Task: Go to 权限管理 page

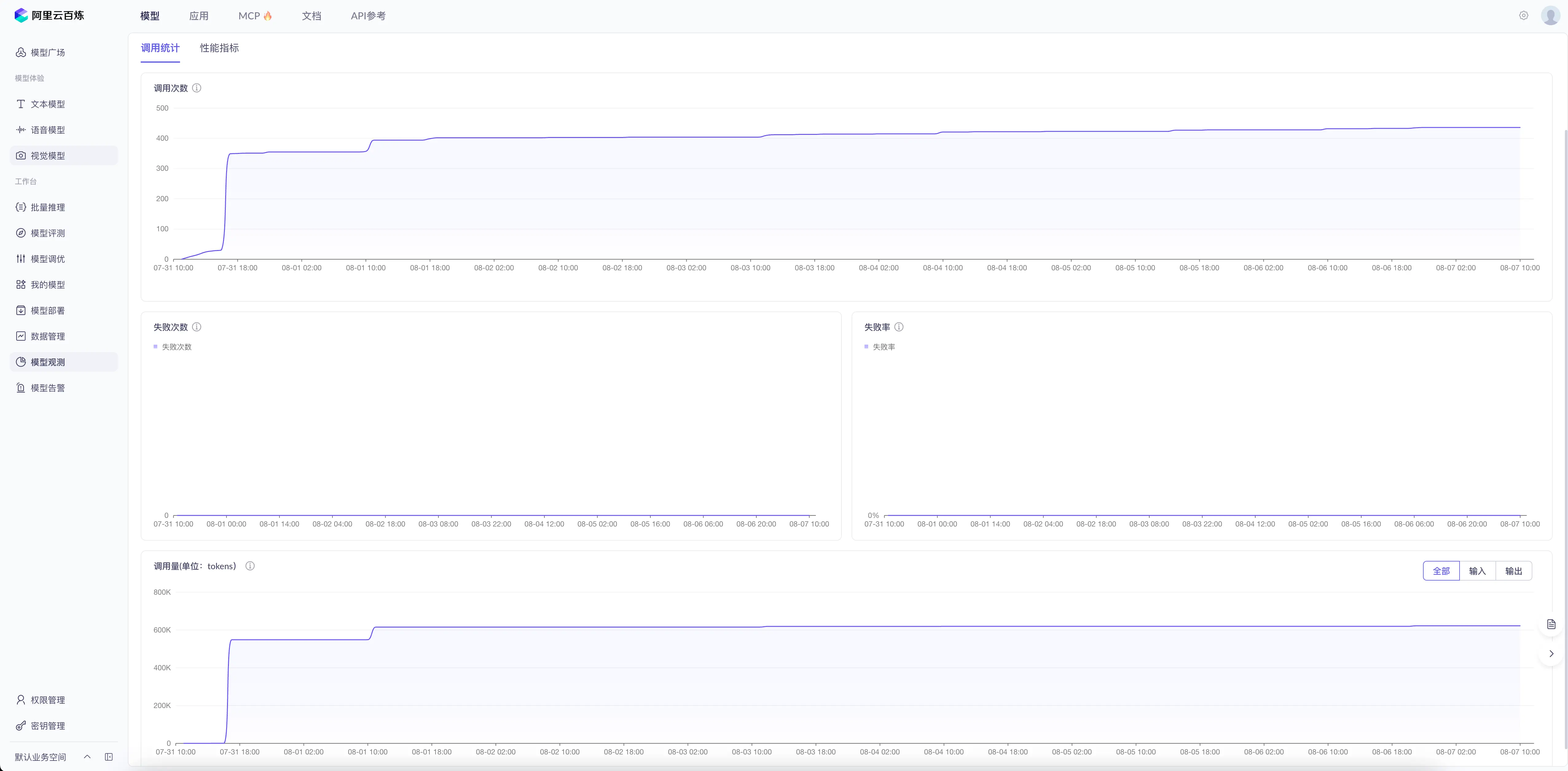Action: (64, 700)
